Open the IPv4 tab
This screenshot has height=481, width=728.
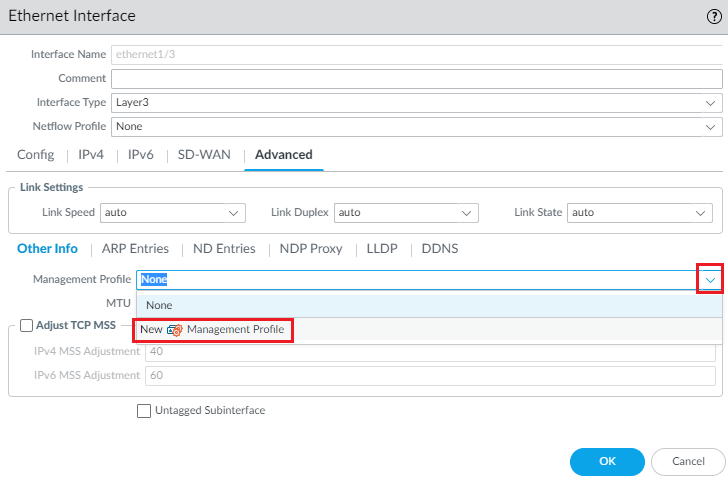[x=90, y=155]
